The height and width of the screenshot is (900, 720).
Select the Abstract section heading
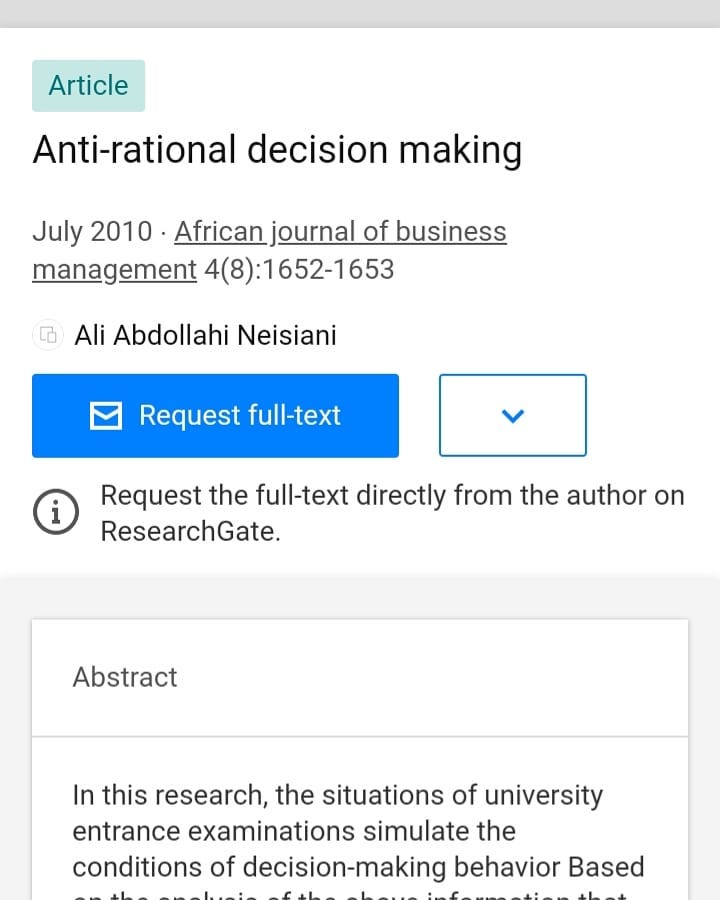pyautogui.click(x=124, y=677)
